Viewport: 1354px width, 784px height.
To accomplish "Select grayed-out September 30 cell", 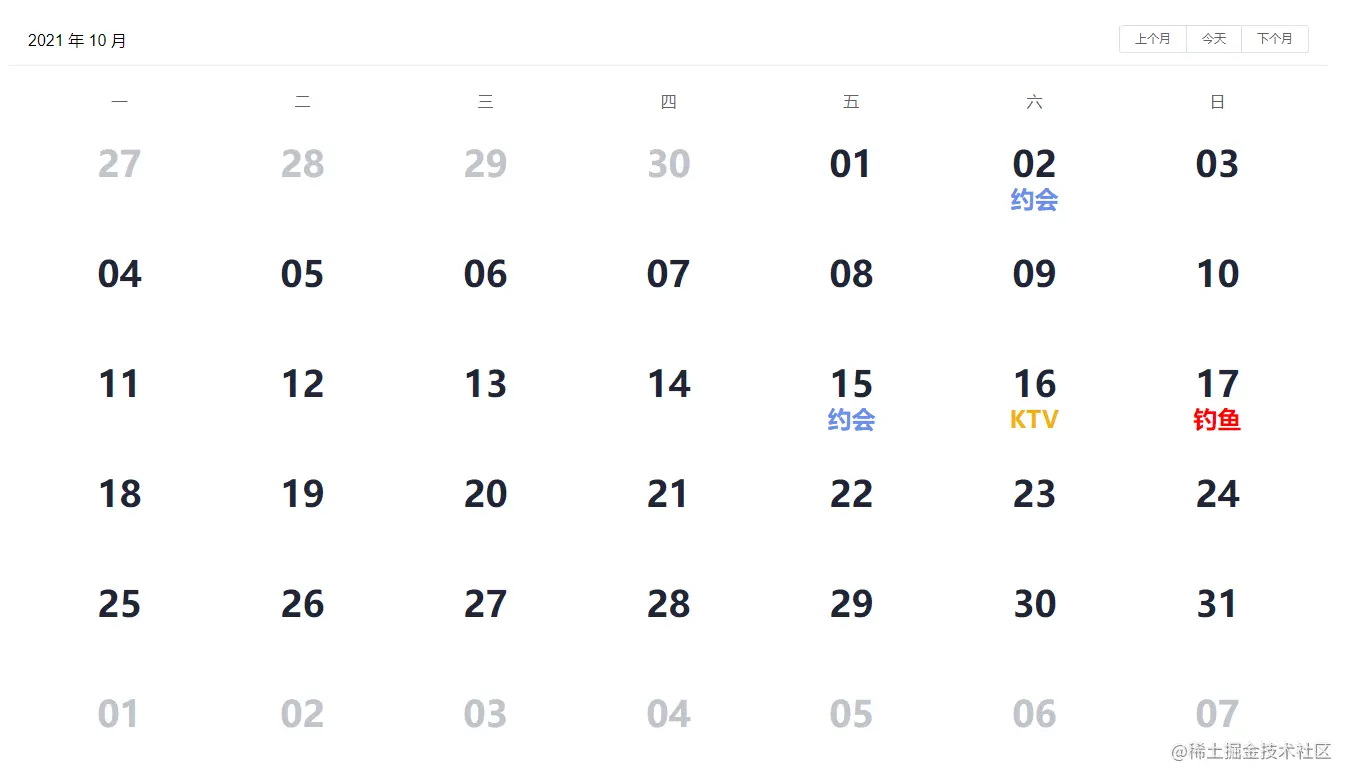I will coord(668,165).
